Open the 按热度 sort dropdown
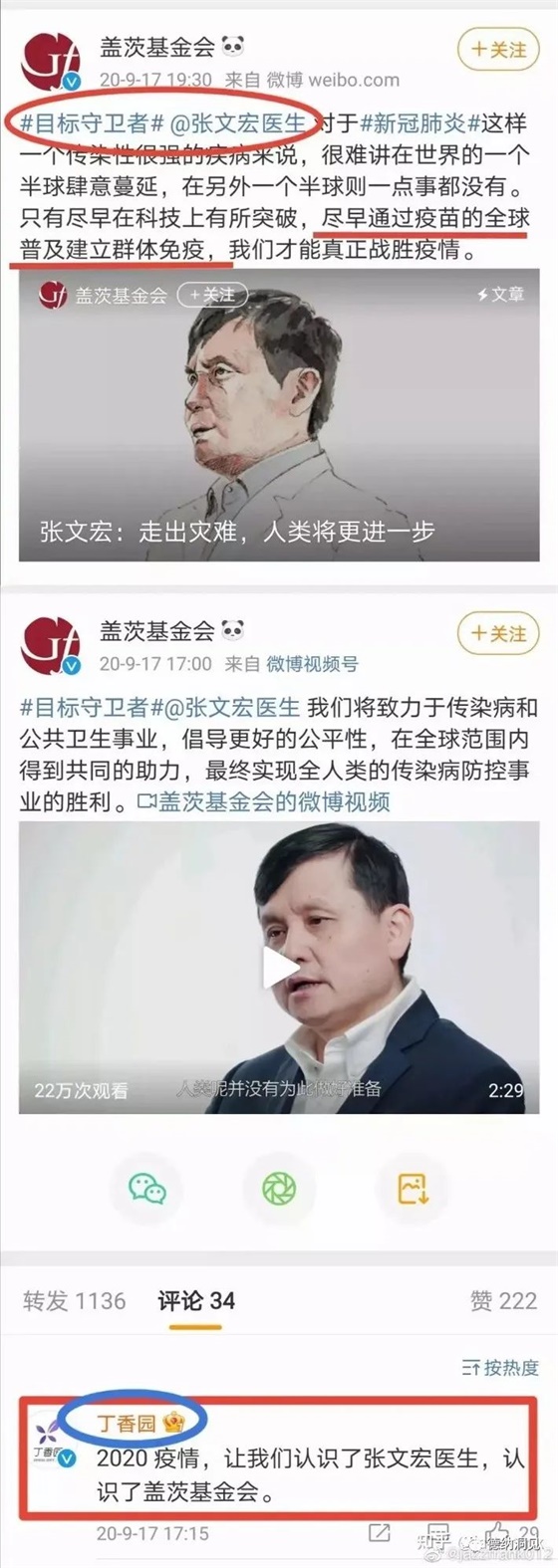 pyautogui.click(x=500, y=1367)
